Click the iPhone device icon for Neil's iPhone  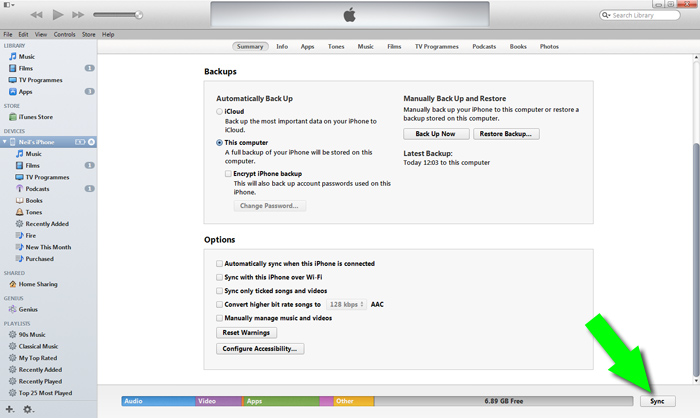(13, 142)
